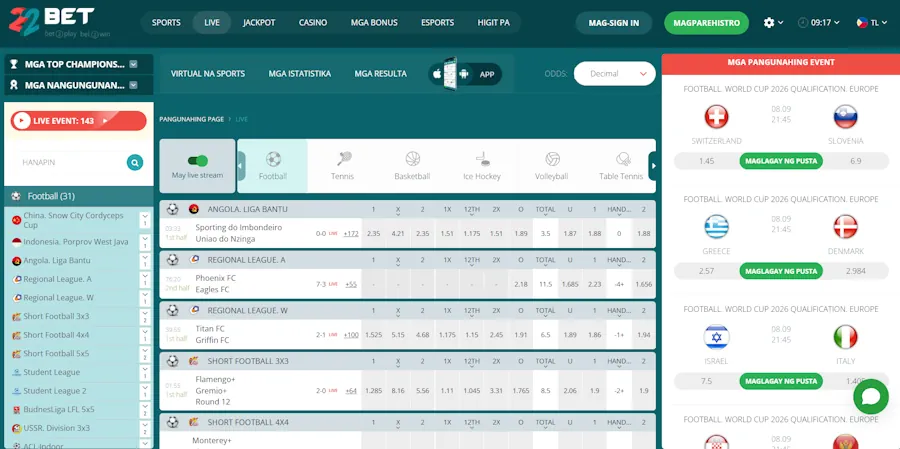Select odds 1.525 for Titan FC win
The height and width of the screenshot is (449, 900).
(x=374, y=335)
